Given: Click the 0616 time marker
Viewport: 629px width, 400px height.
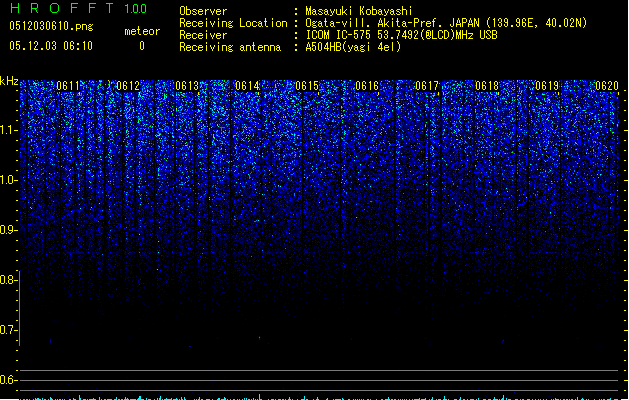Looking at the screenshot, I should click(x=367, y=86).
